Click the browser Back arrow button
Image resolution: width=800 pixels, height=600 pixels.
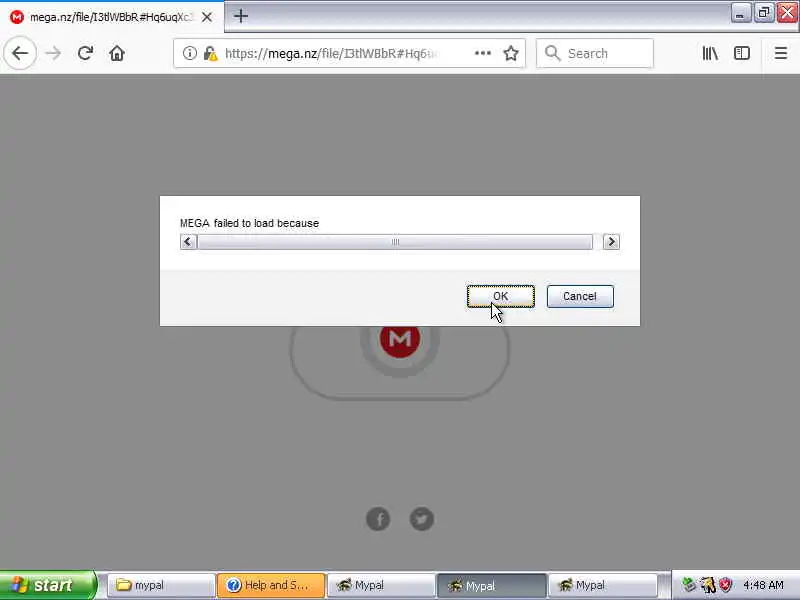pyautogui.click(x=20, y=53)
